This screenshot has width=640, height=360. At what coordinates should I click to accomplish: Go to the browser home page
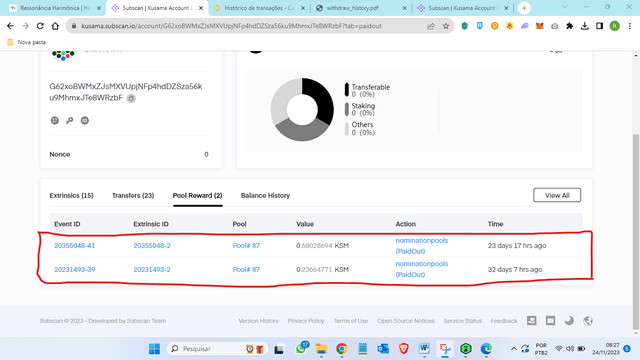[55, 26]
